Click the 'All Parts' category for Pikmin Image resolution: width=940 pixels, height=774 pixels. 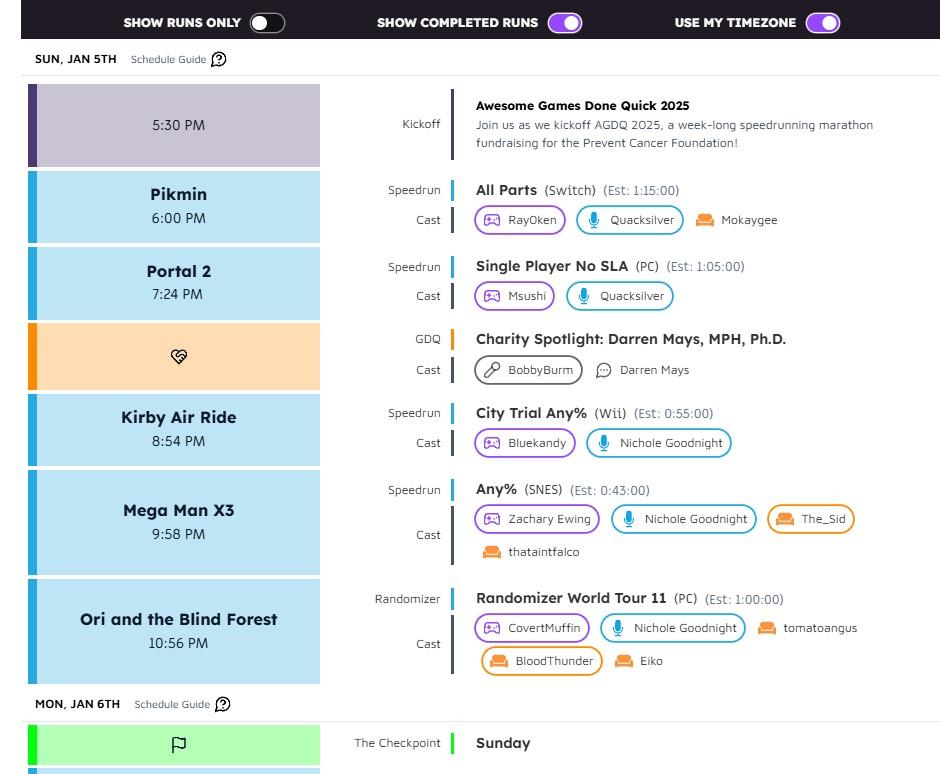point(506,190)
